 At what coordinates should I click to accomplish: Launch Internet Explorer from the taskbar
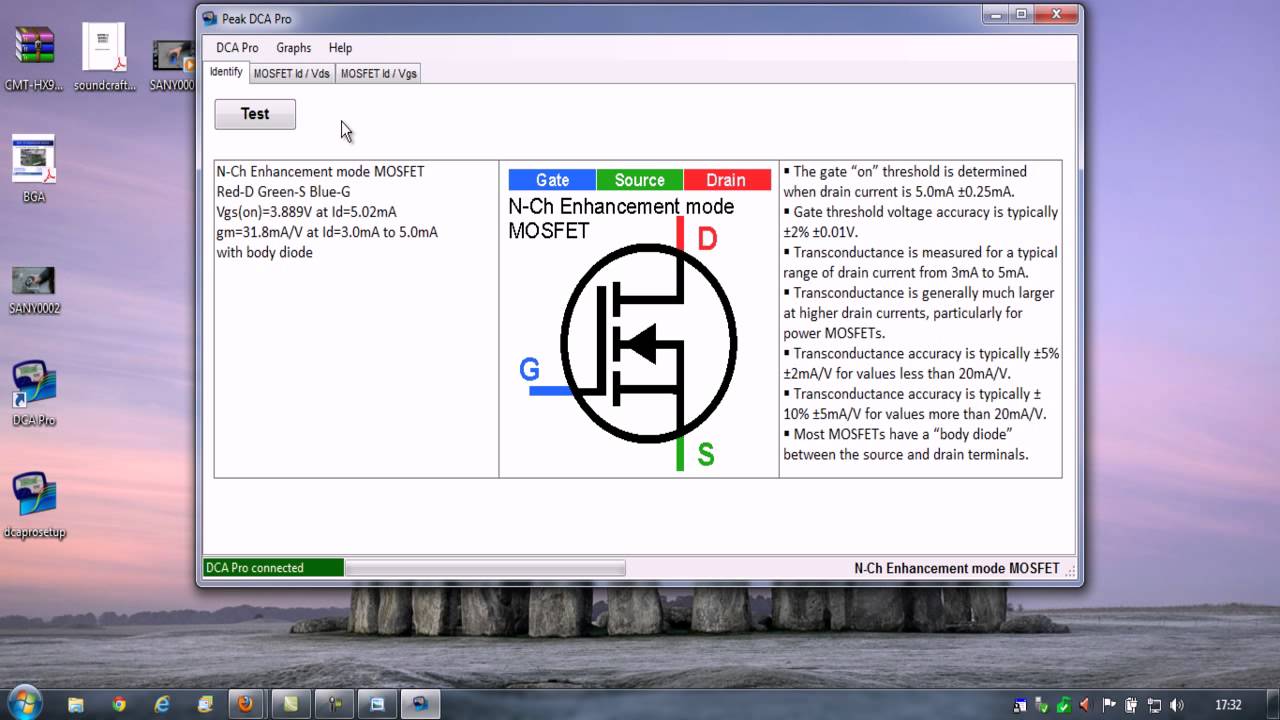pos(162,704)
